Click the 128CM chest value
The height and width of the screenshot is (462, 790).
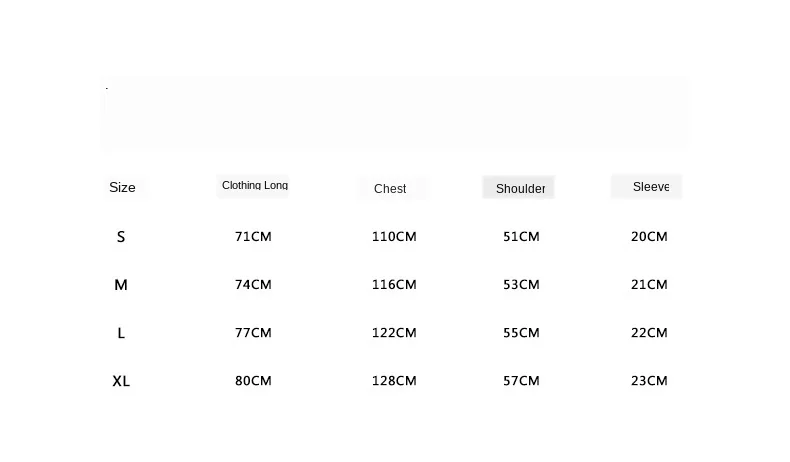(394, 380)
